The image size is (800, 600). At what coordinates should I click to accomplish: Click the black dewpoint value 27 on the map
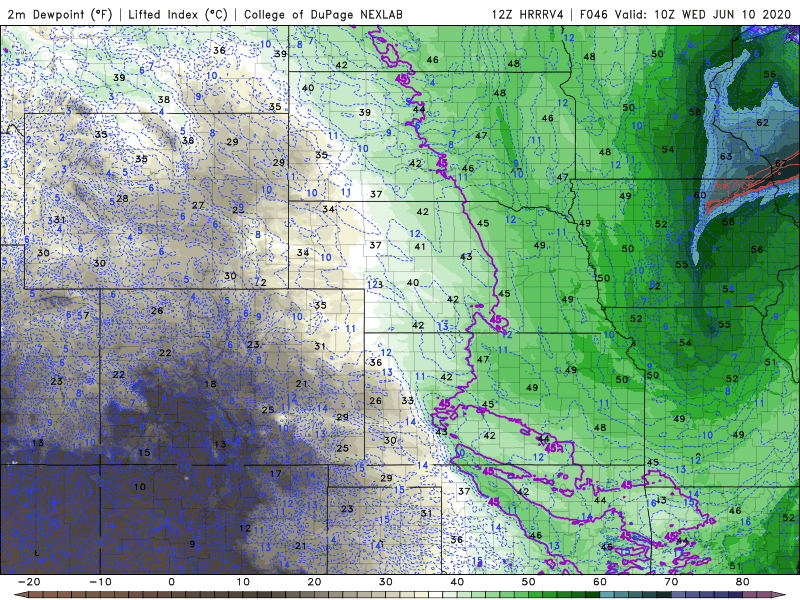[x=198, y=205]
